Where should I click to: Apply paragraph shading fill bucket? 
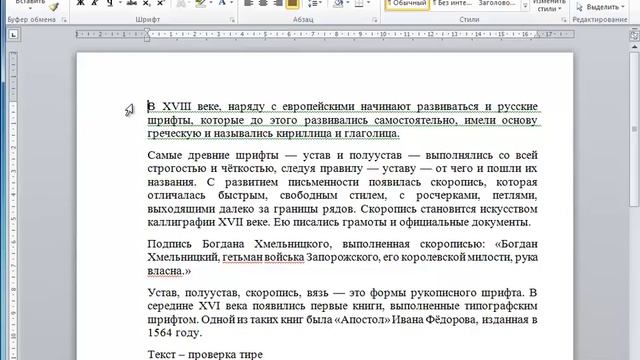[x=338, y=3]
